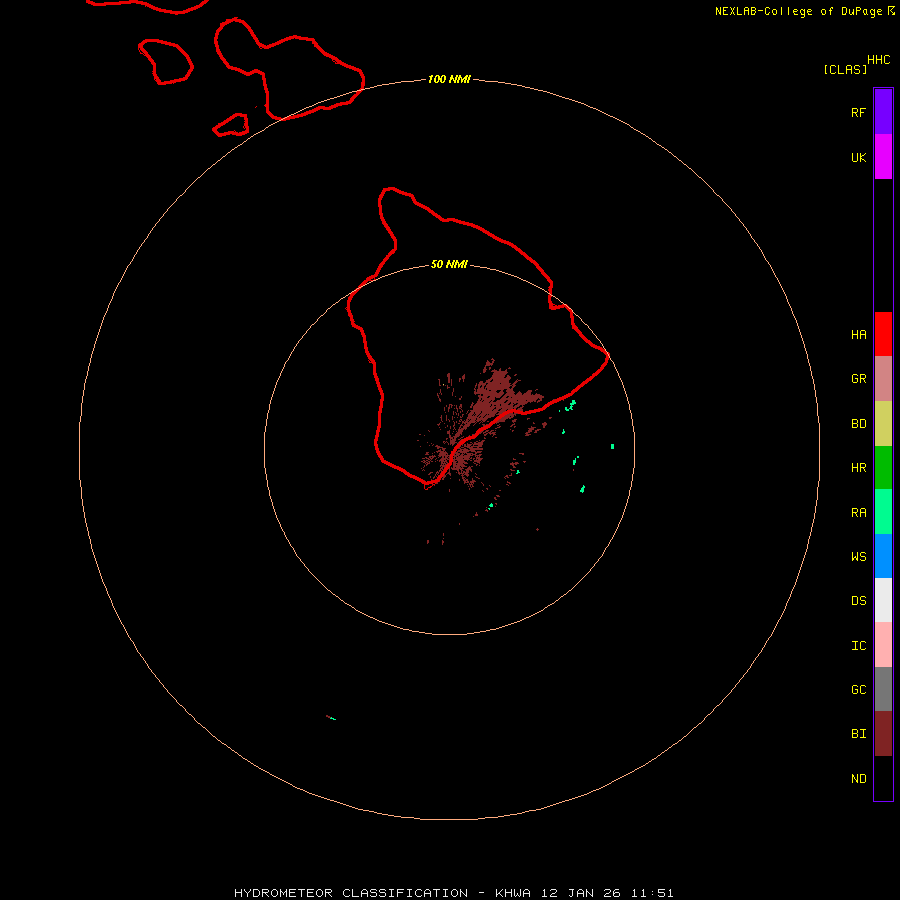Click the HA red legend swatch
The width and height of the screenshot is (900, 900).
pos(883,334)
